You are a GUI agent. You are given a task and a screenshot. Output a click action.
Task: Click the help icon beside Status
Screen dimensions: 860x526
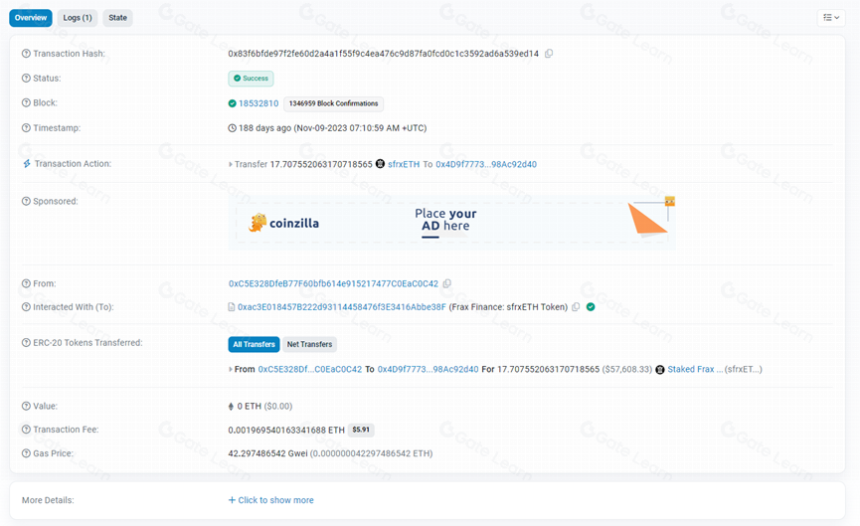pos(26,78)
